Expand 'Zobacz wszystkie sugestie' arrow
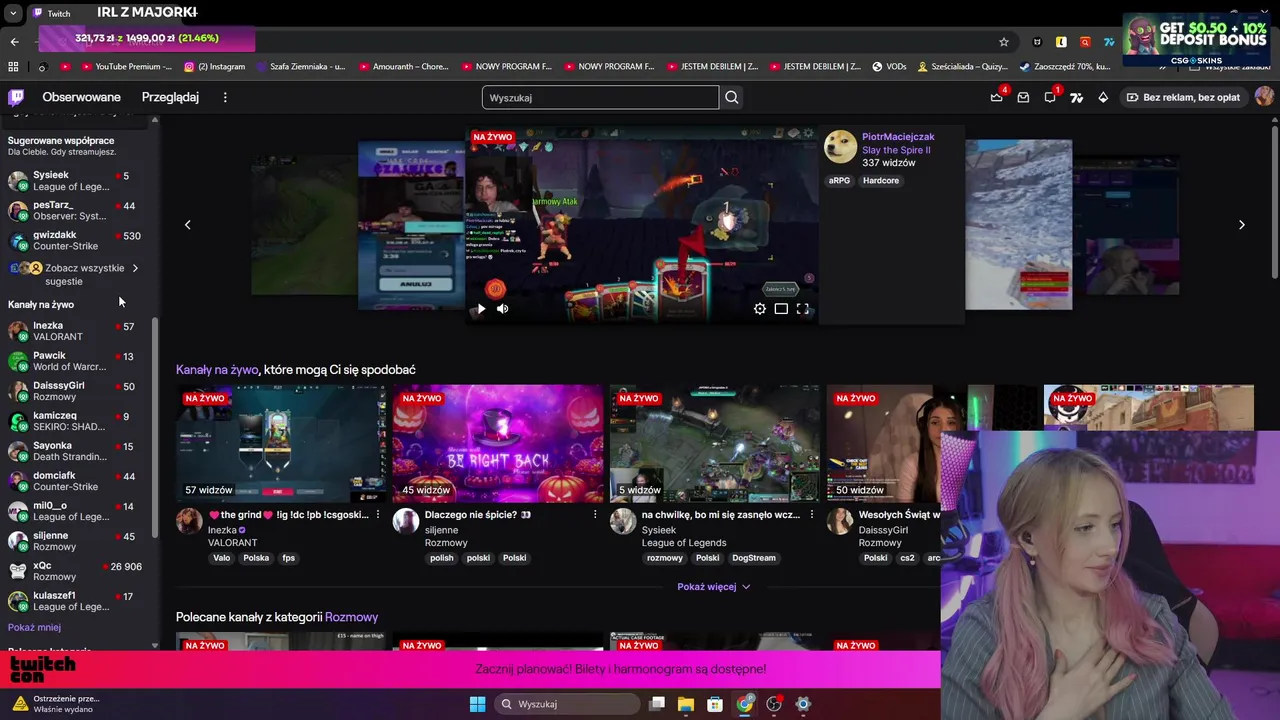 [x=135, y=268]
